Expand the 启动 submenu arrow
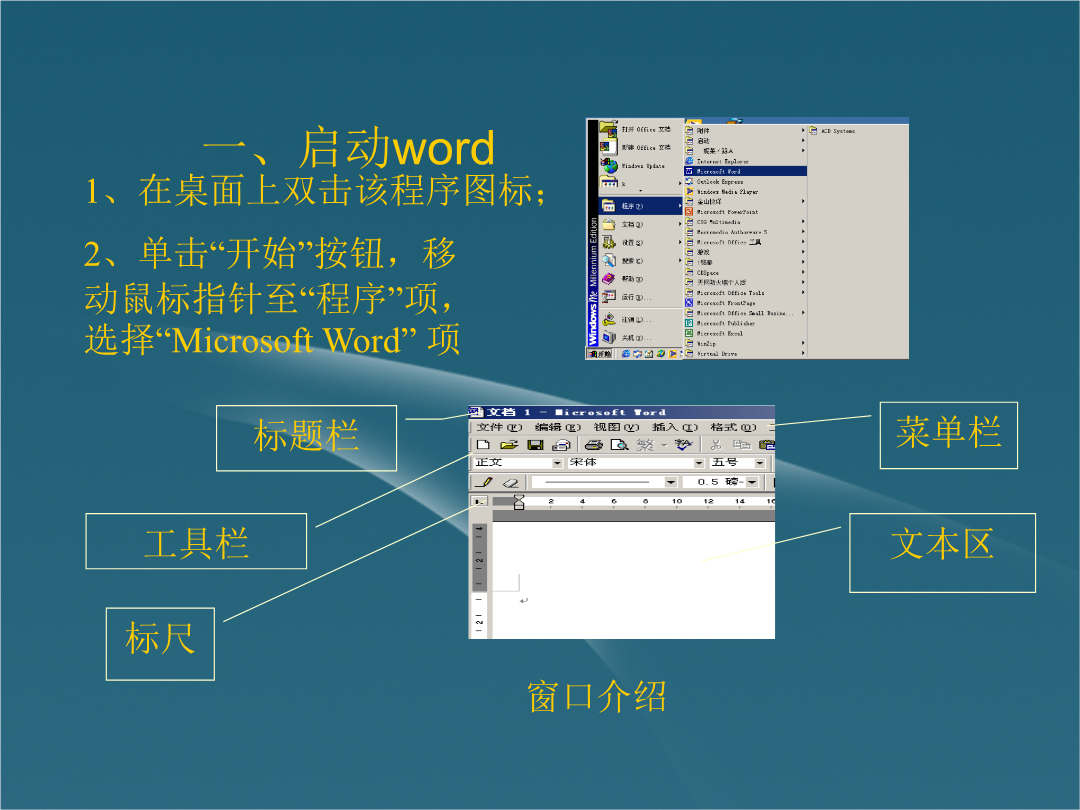This screenshot has height=810, width=1080. click(x=802, y=141)
